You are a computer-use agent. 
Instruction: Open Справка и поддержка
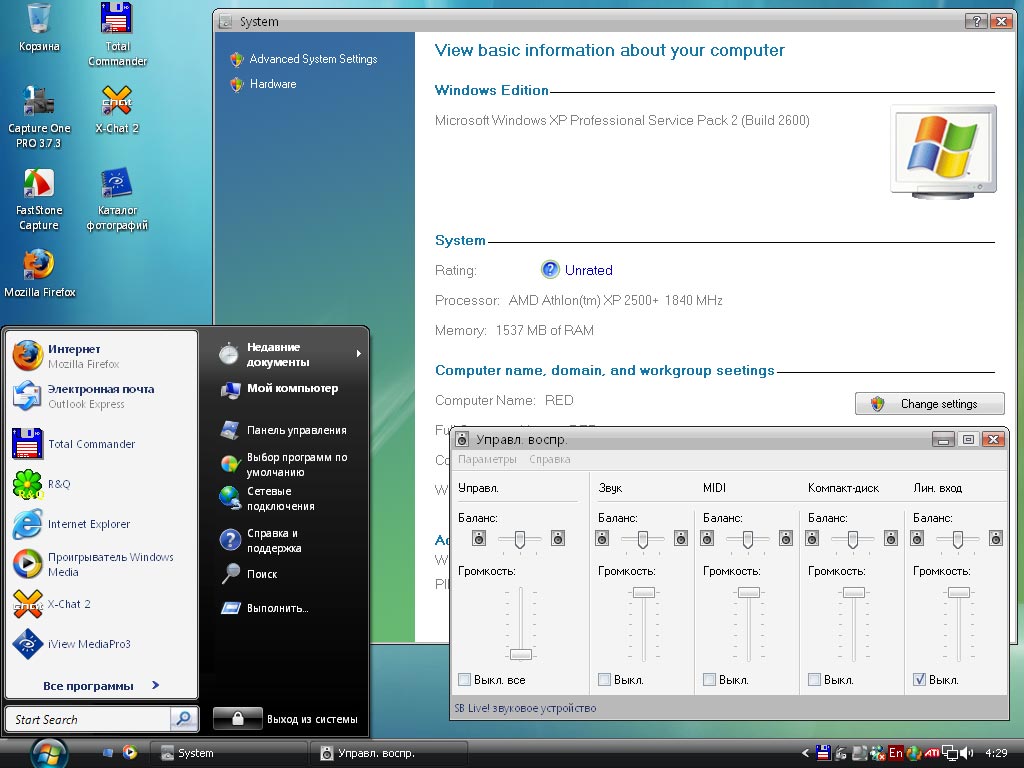pos(261,540)
